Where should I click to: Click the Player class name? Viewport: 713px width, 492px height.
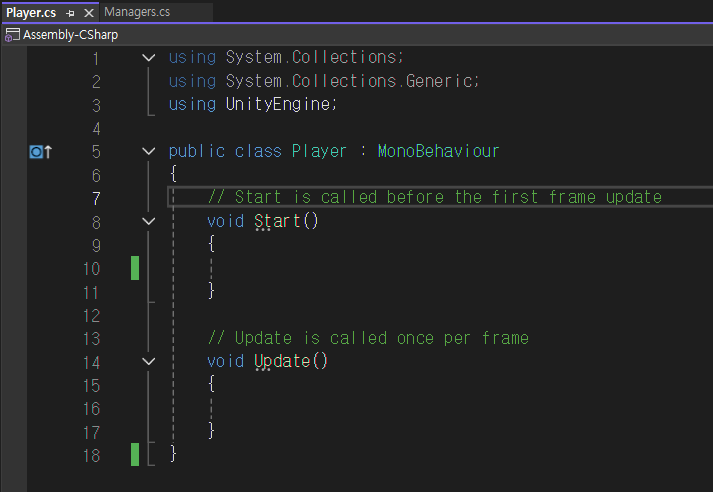[319, 151]
